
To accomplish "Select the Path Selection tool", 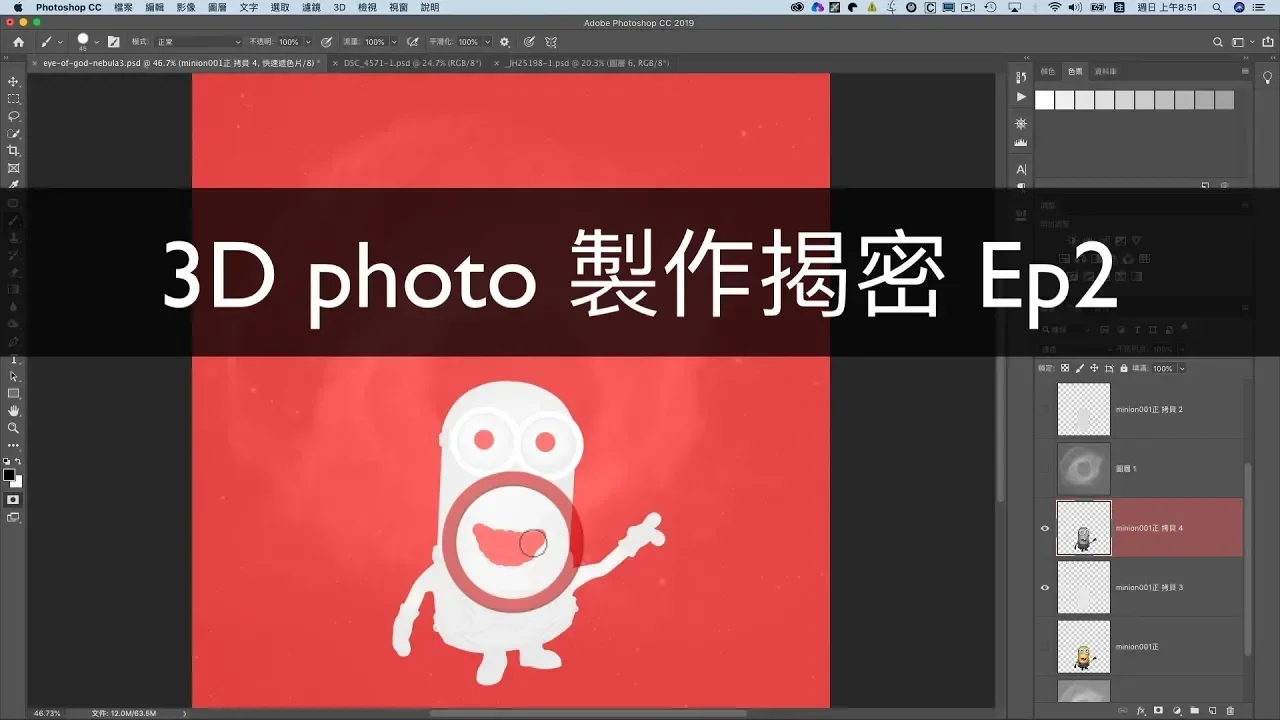I will tap(13, 377).
